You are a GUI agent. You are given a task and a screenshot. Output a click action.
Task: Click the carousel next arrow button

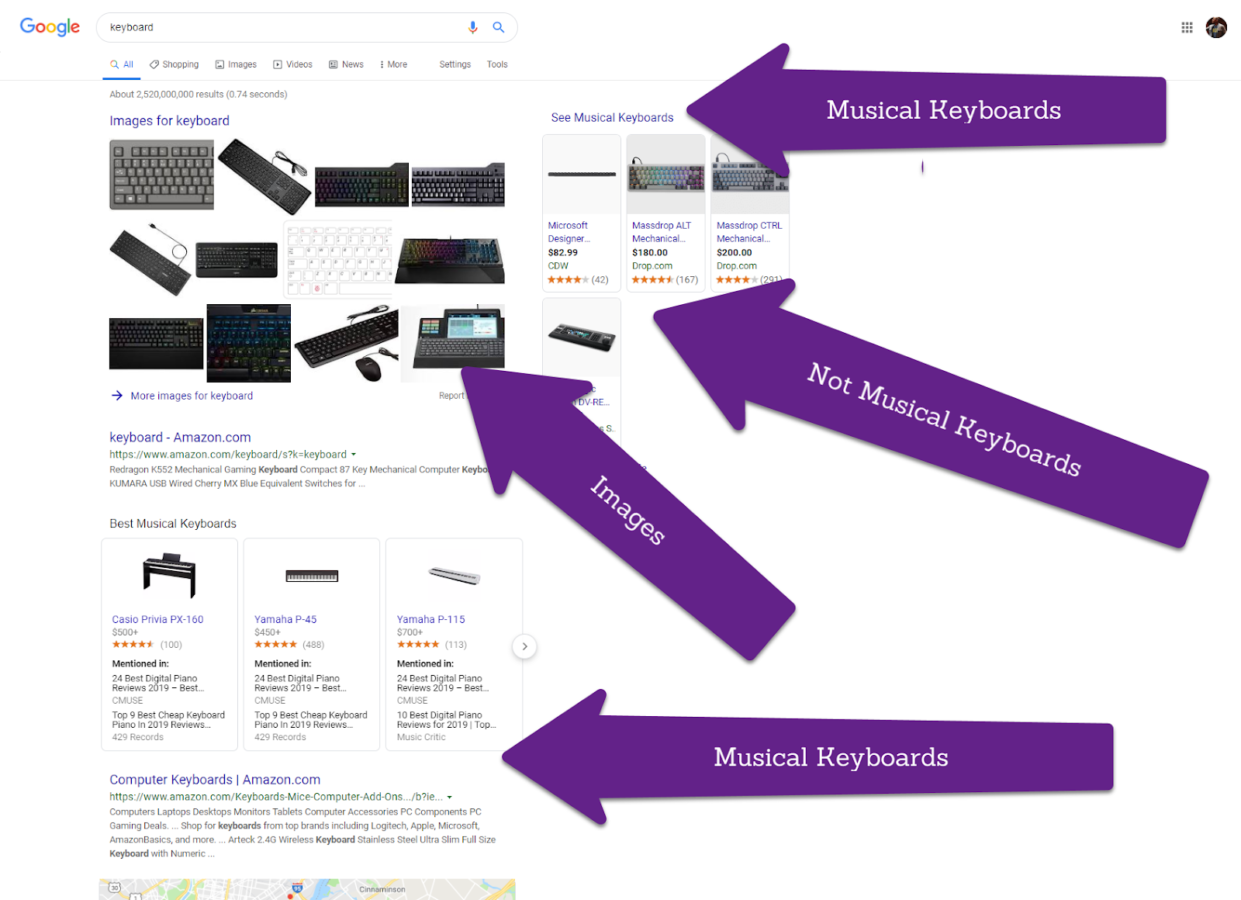(524, 647)
